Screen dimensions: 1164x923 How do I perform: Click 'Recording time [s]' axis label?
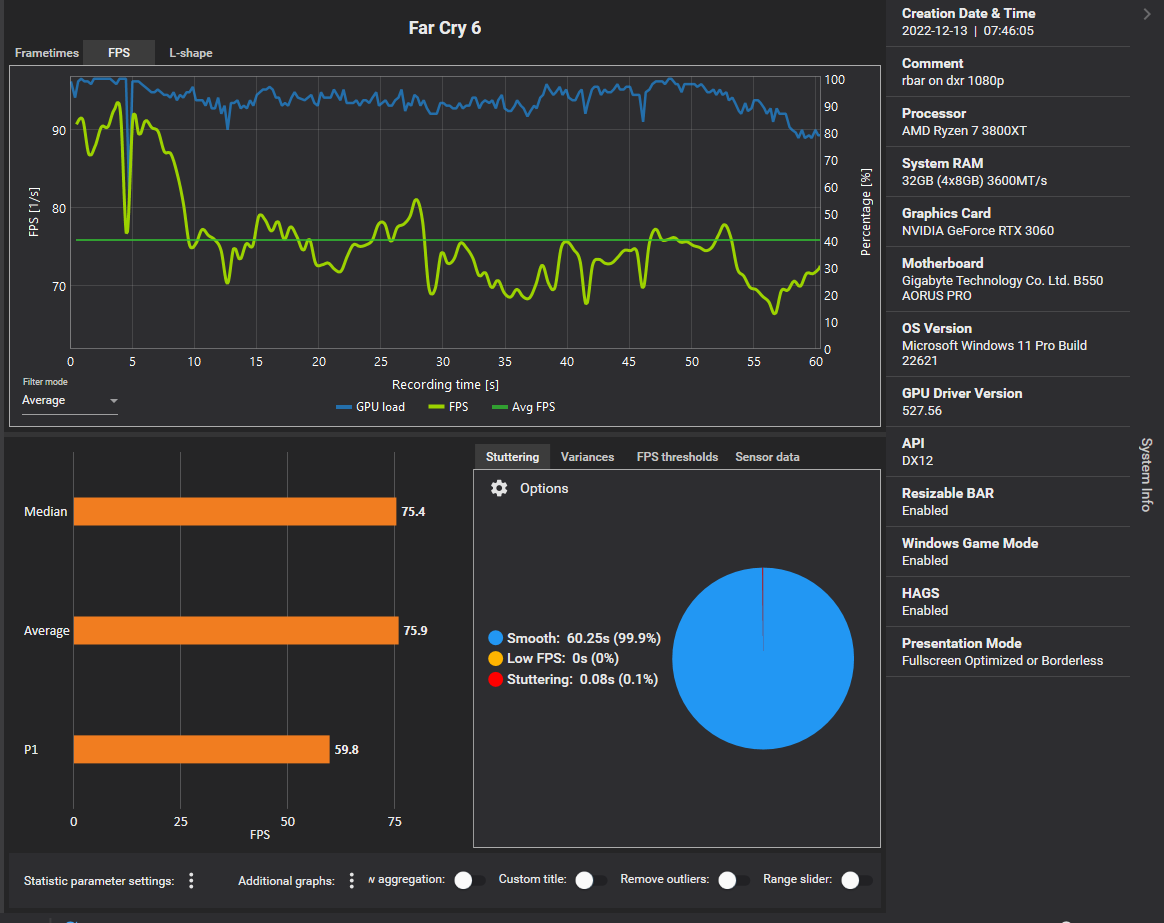point(445,385)
